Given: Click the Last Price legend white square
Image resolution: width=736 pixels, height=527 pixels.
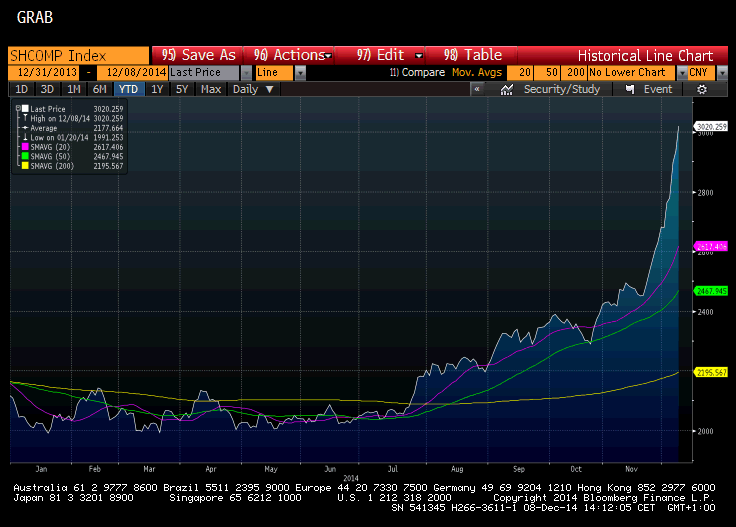Looking at the screenshot, I should [25, 109].
